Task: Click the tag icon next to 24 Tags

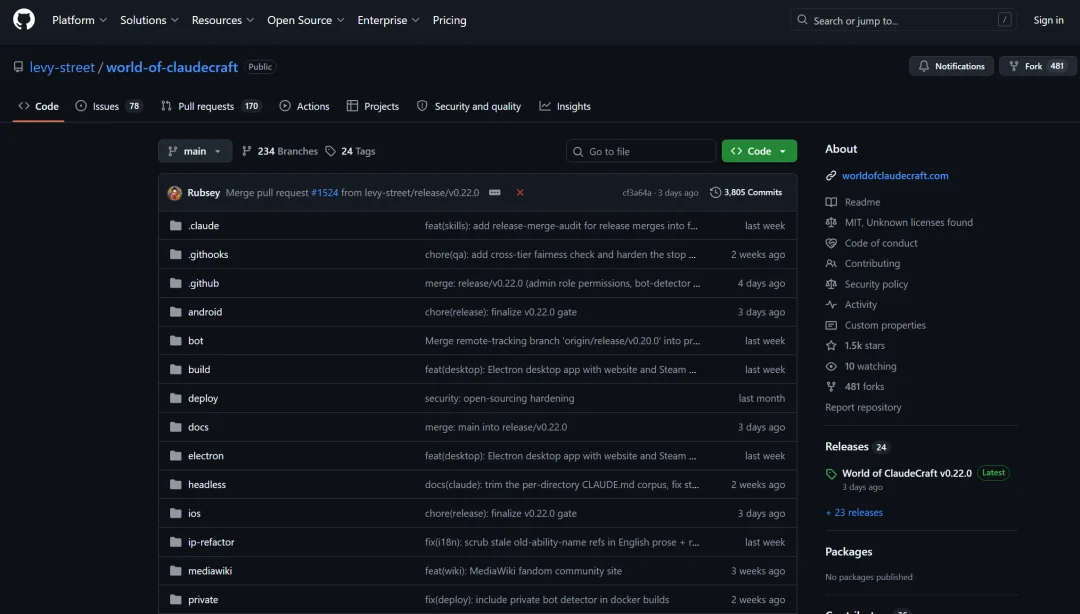Action: (x=331, y=151)
